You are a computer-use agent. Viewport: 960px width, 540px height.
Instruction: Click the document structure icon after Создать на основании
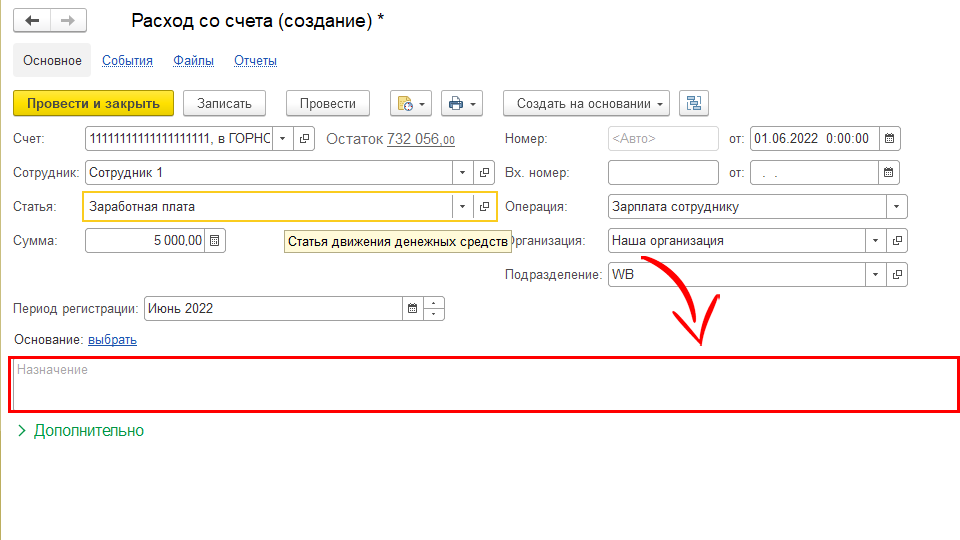point(693,103)
